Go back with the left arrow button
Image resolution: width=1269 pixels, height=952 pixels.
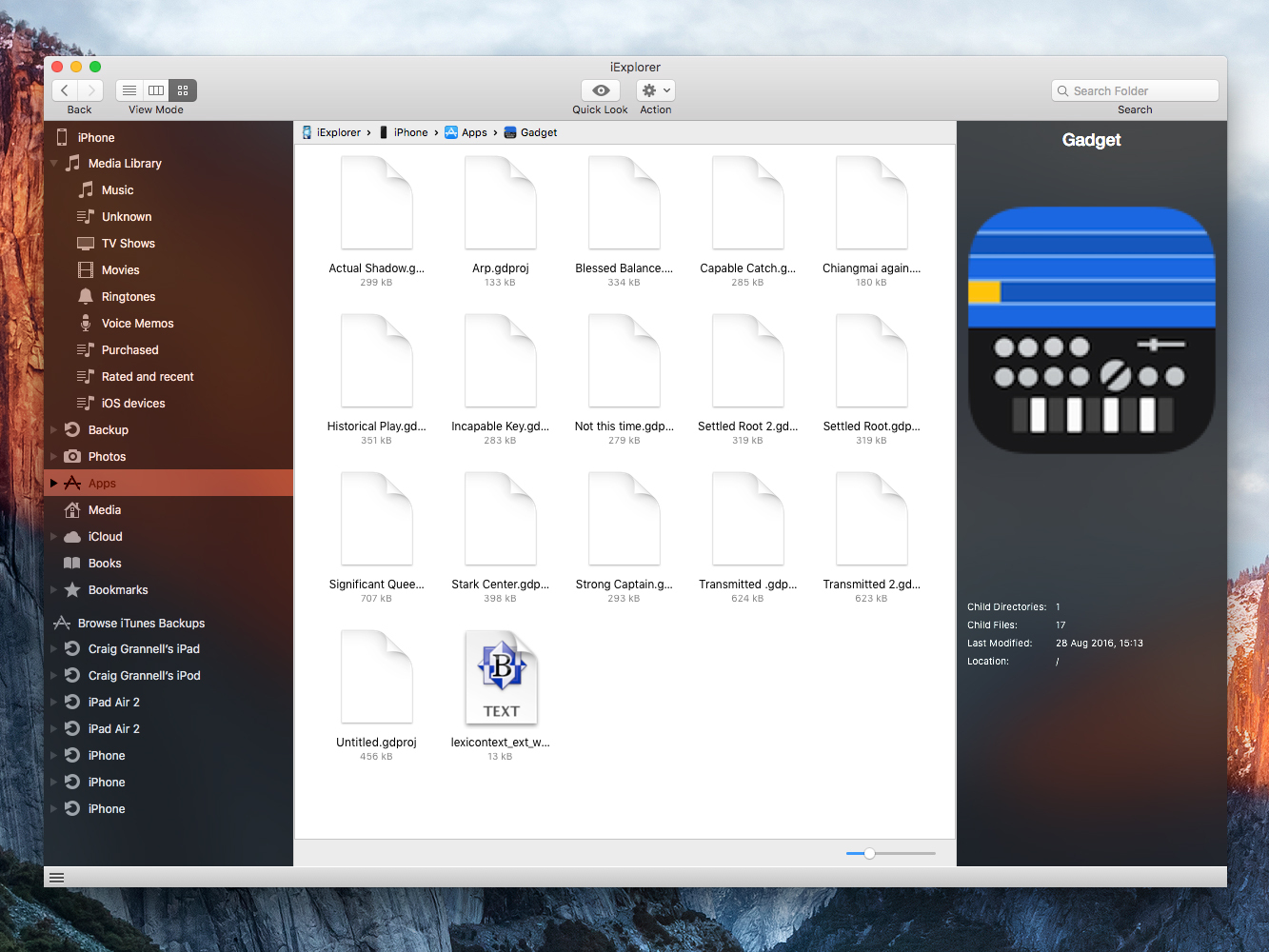point(65,90)
